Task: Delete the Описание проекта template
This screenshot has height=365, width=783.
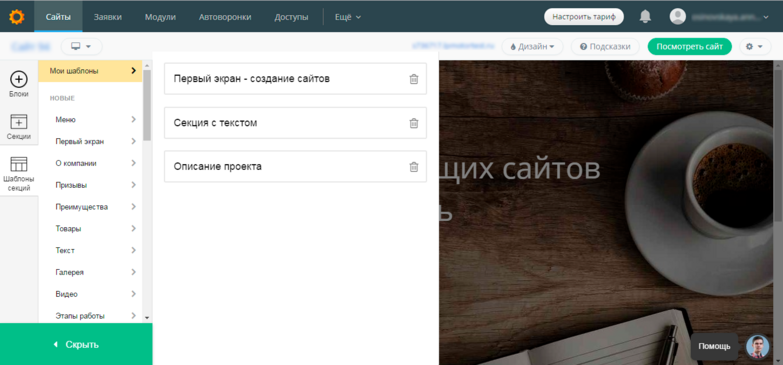Action: 413,167
